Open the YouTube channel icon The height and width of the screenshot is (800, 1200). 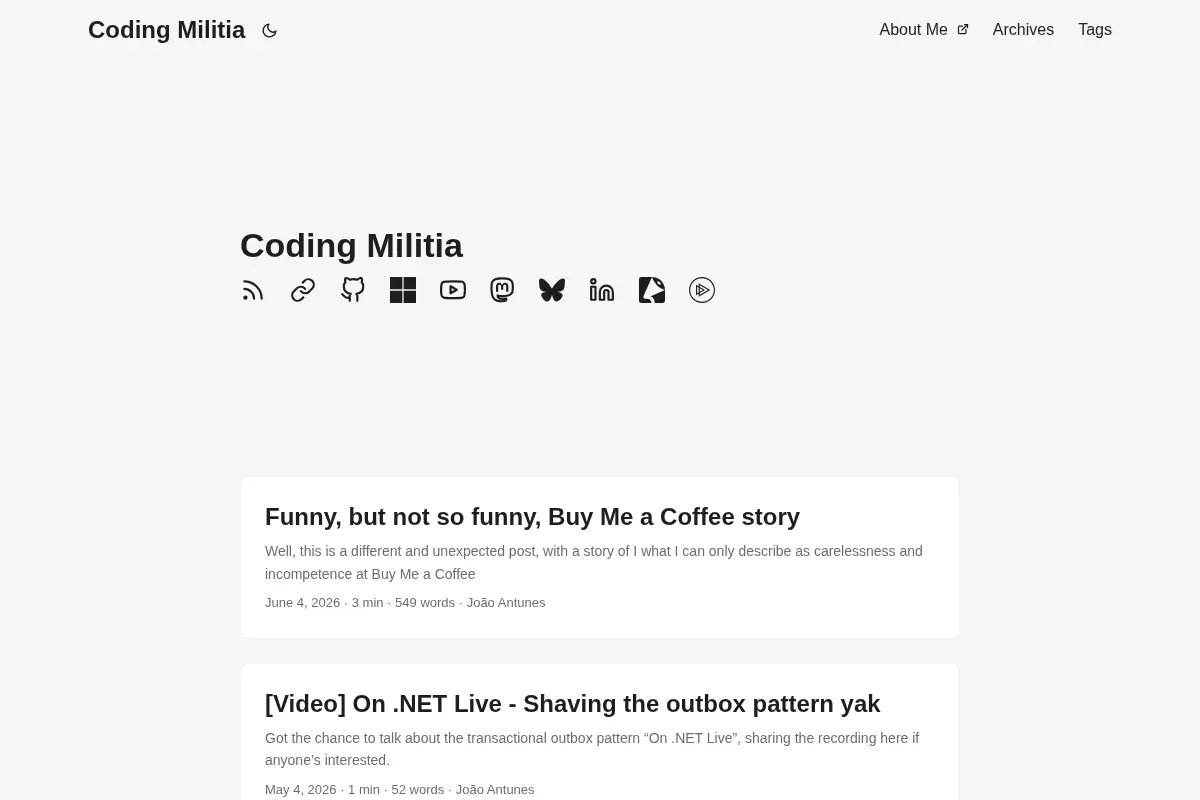point(453,290)
